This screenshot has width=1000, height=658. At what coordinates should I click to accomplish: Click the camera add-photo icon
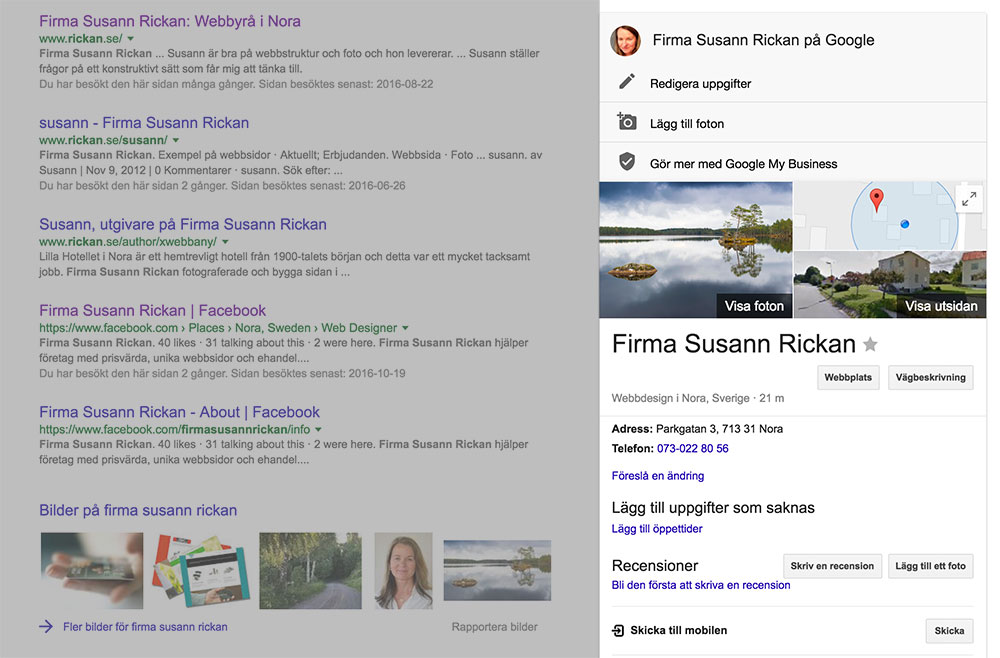626,121
